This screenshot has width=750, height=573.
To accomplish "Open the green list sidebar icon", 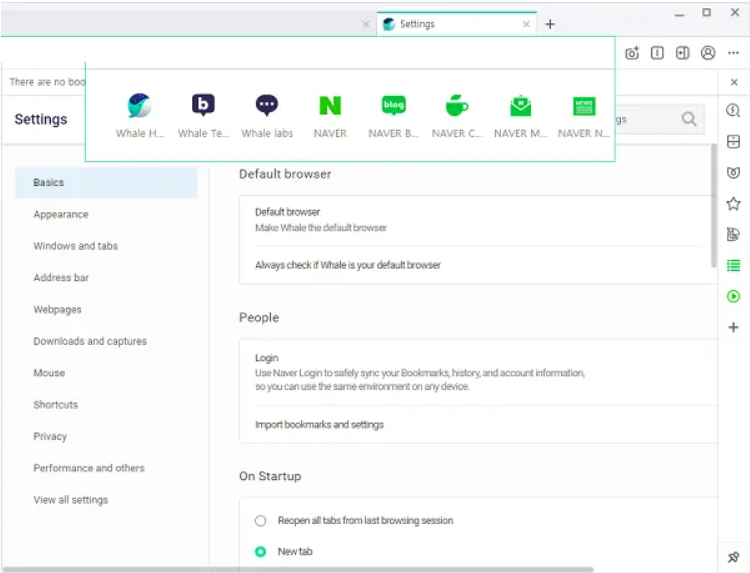I will pyautogui.click(x=733, y=265).
